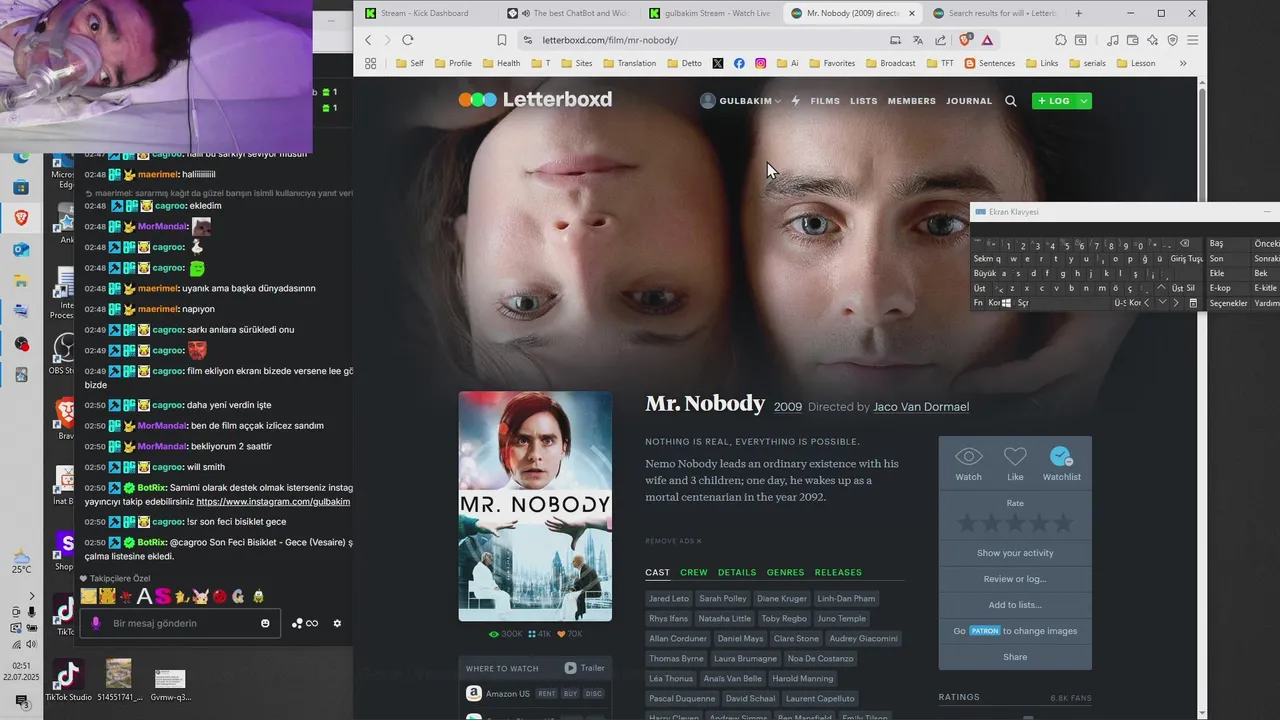
Task: Expand the green LOG button arrow
Action: (x=1083, y=101)
